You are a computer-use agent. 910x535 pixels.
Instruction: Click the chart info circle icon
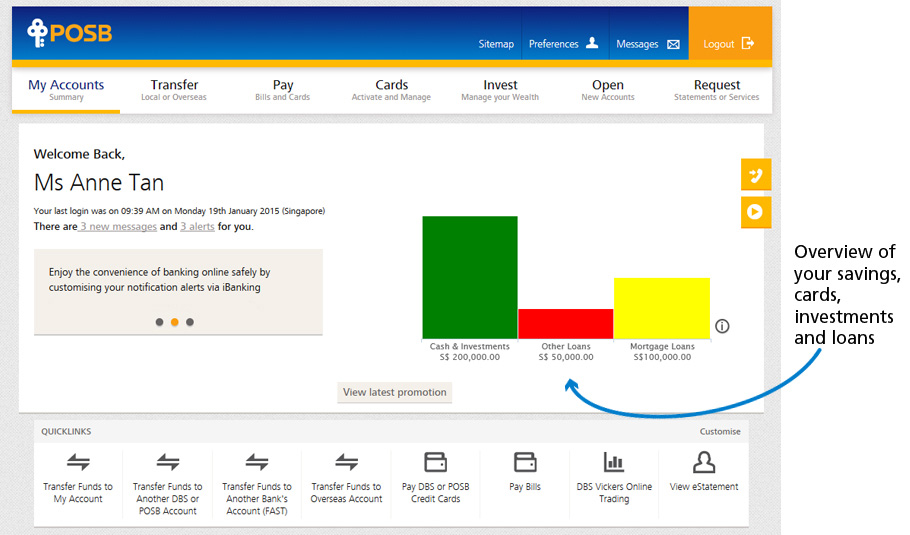[722, 326]
